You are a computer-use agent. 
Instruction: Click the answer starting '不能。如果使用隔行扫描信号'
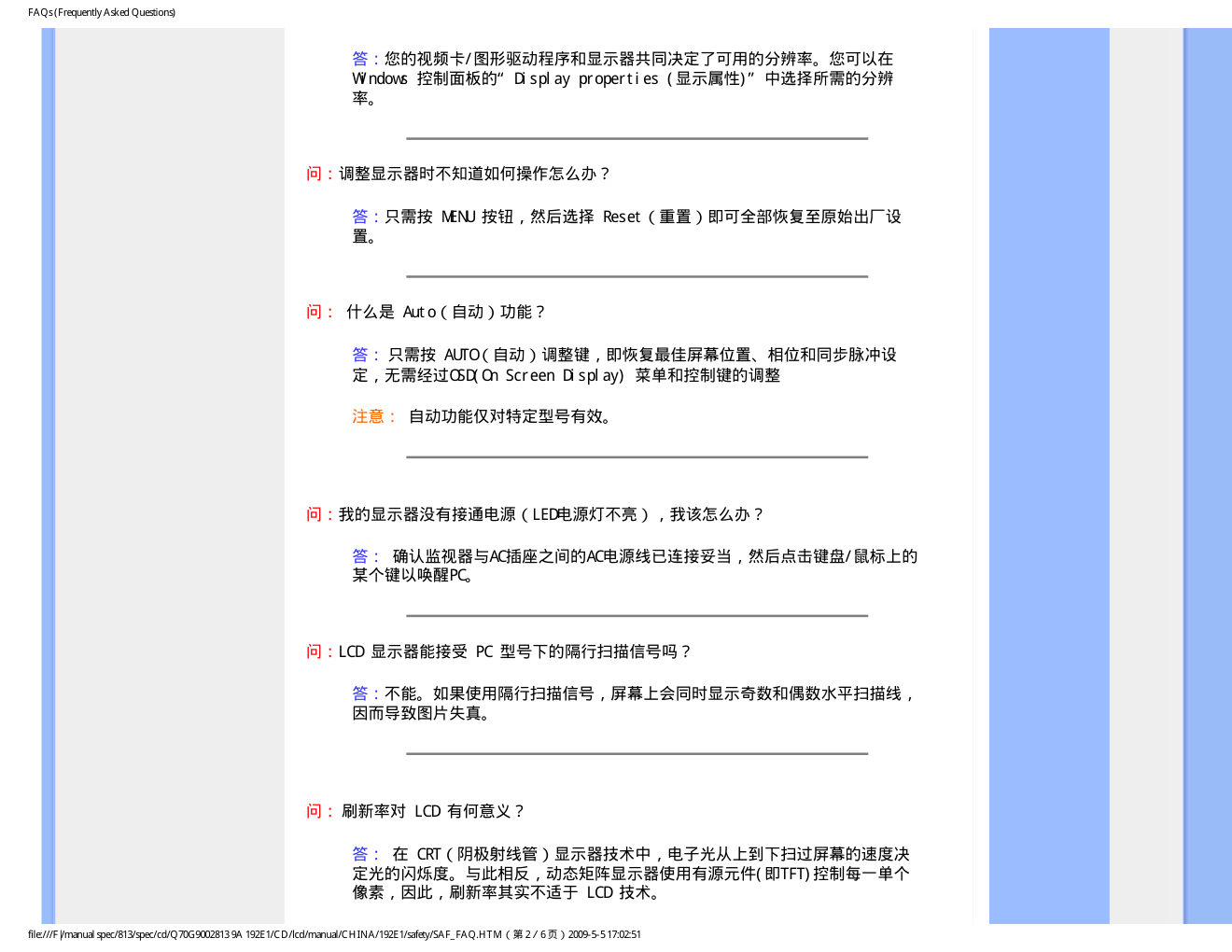click(x=635, y=704)
